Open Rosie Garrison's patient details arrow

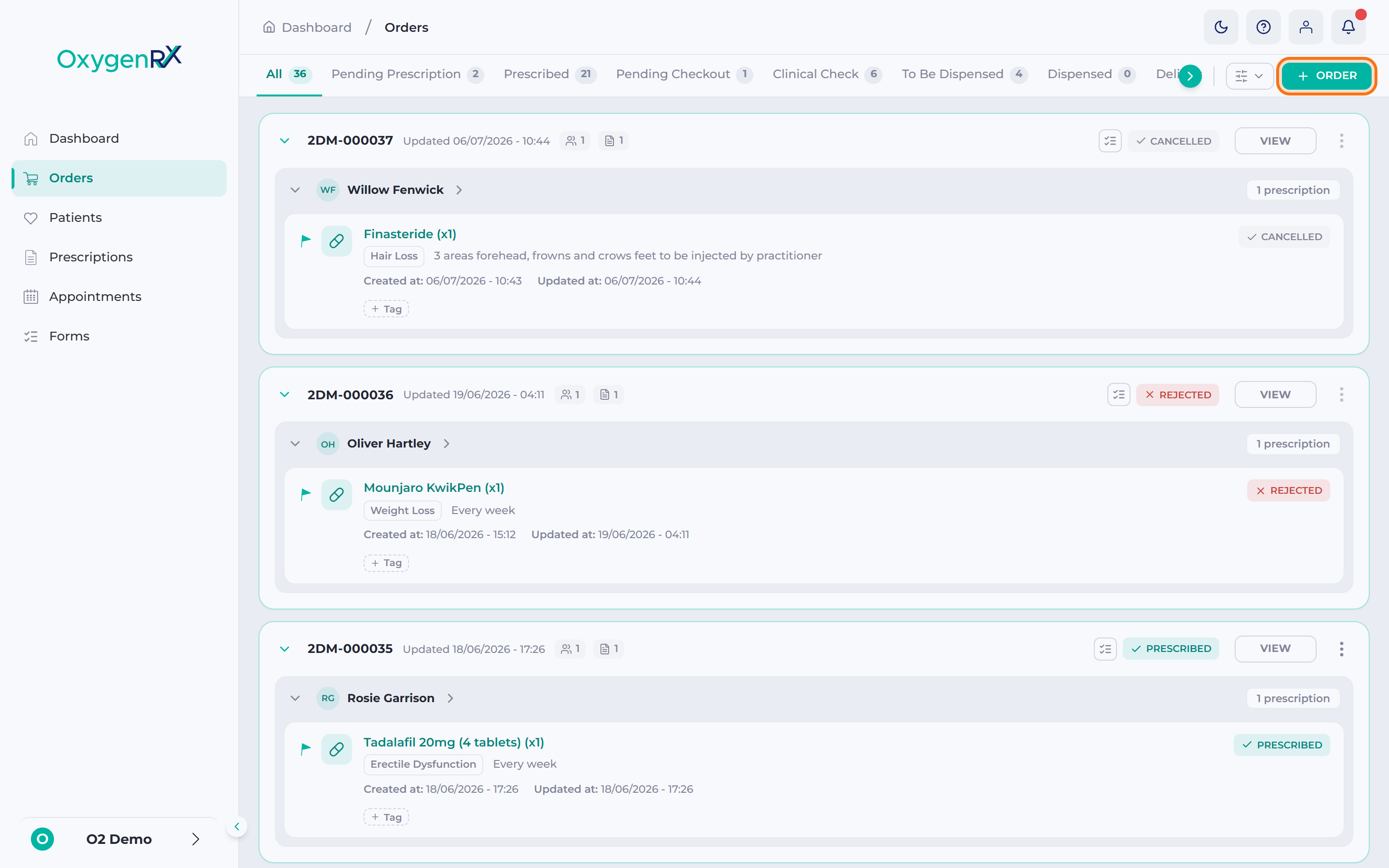[450, 698]
